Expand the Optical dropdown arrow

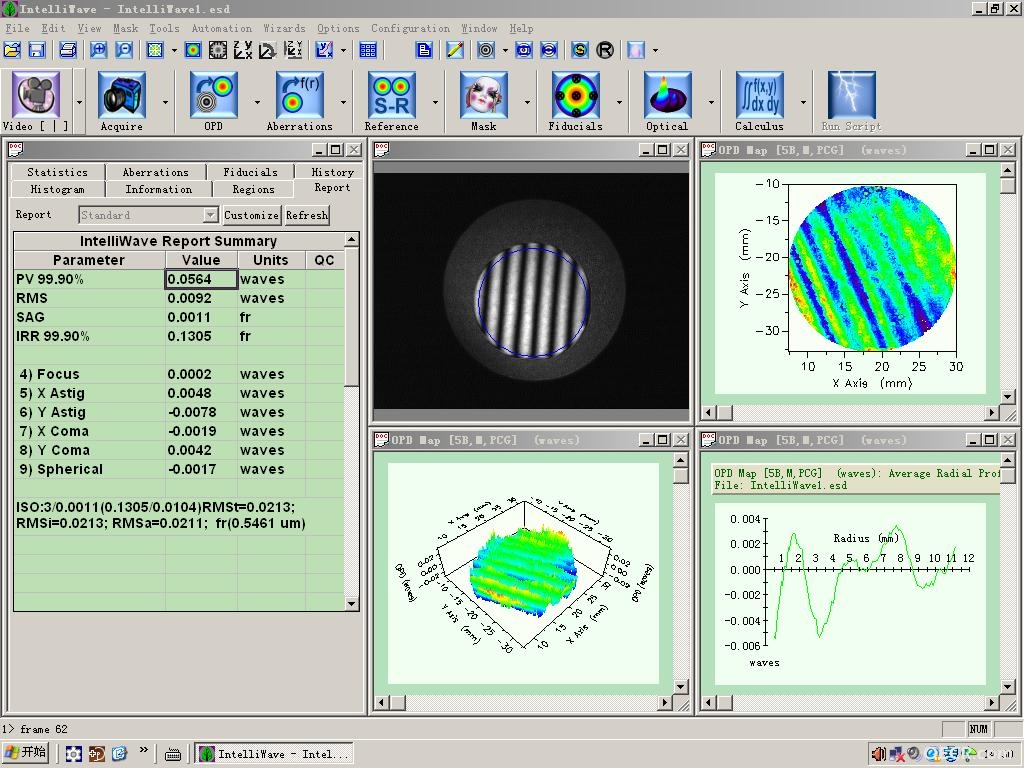711,103
